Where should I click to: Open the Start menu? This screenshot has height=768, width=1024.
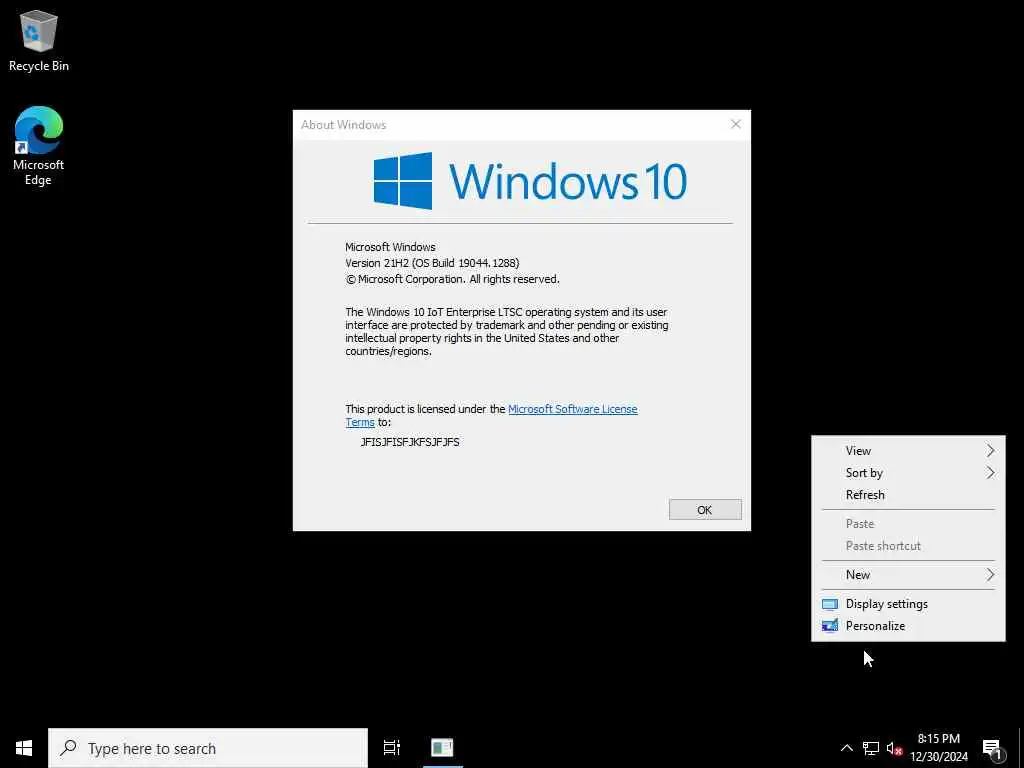[24, 748]
